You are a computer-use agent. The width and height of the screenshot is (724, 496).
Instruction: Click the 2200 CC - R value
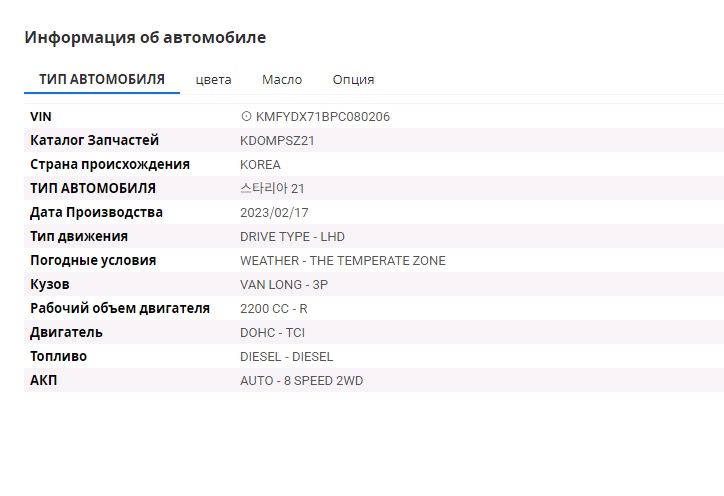(273, 309)
